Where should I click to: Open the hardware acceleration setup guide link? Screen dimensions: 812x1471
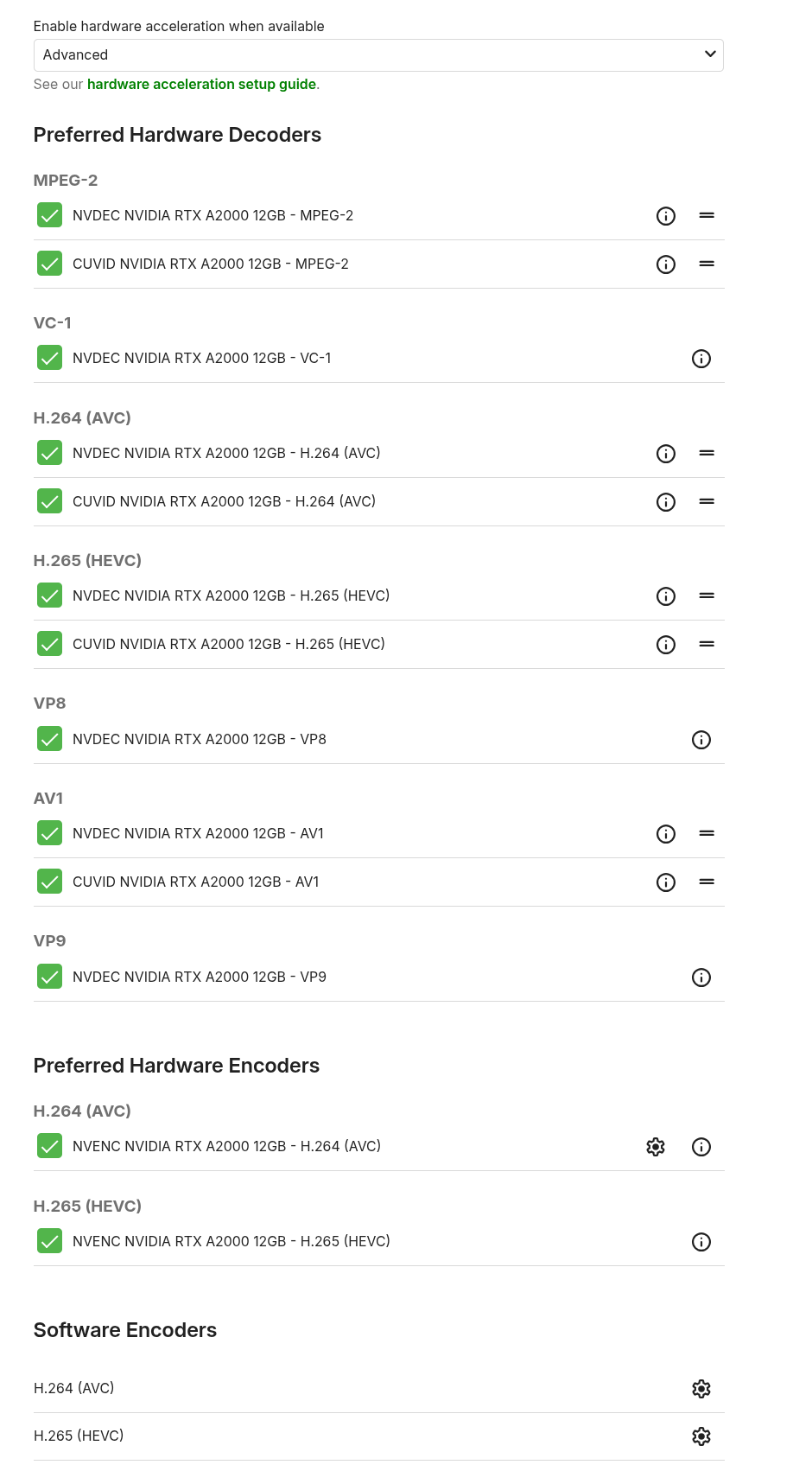pos(201,85)
